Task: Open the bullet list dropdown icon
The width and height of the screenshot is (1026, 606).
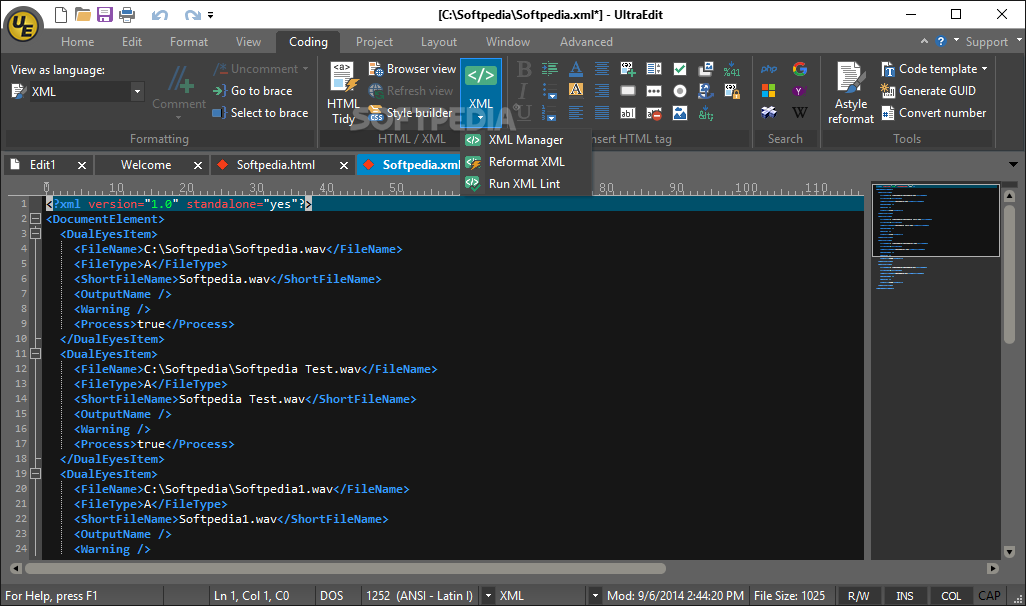Action: [550, 91]
